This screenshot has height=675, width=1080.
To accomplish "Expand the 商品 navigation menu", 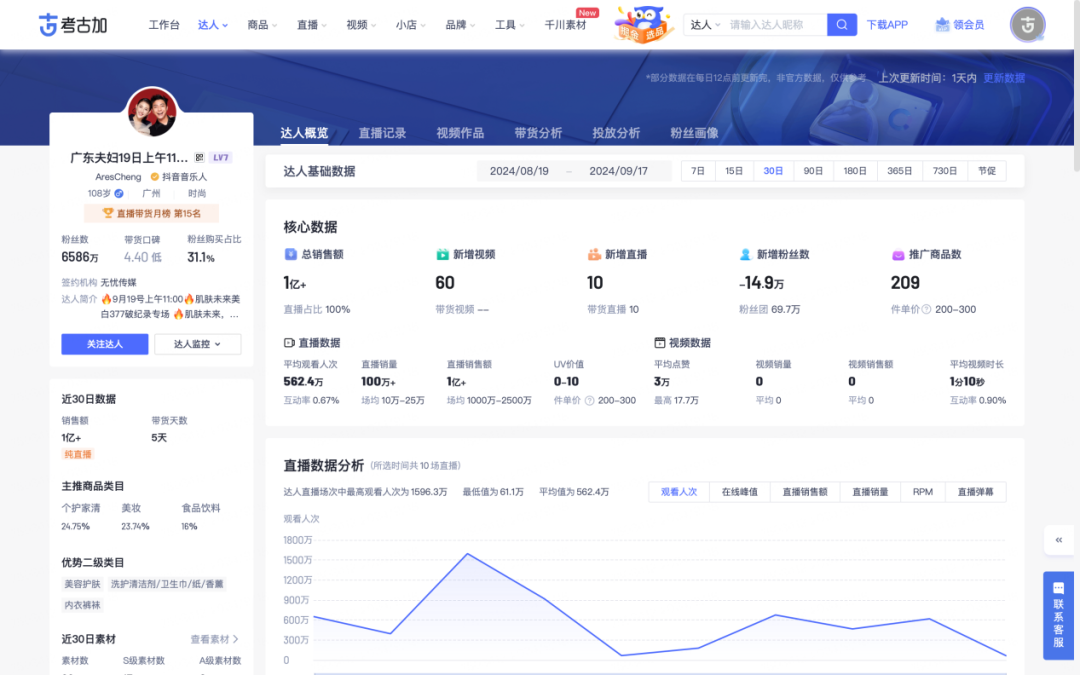I will [263, 25].
